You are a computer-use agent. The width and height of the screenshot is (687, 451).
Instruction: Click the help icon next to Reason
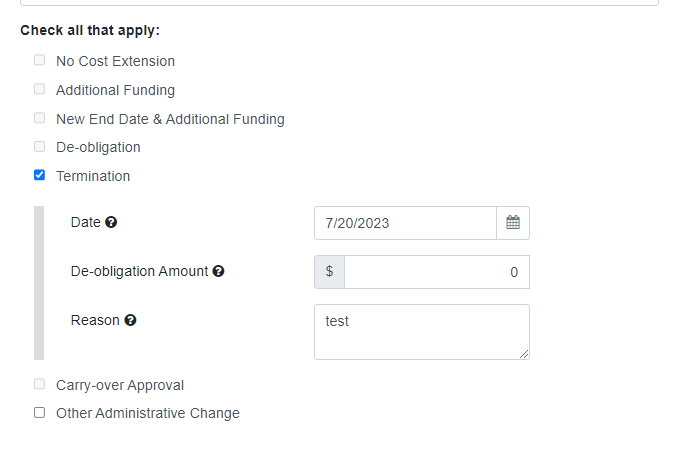[130, 320]
